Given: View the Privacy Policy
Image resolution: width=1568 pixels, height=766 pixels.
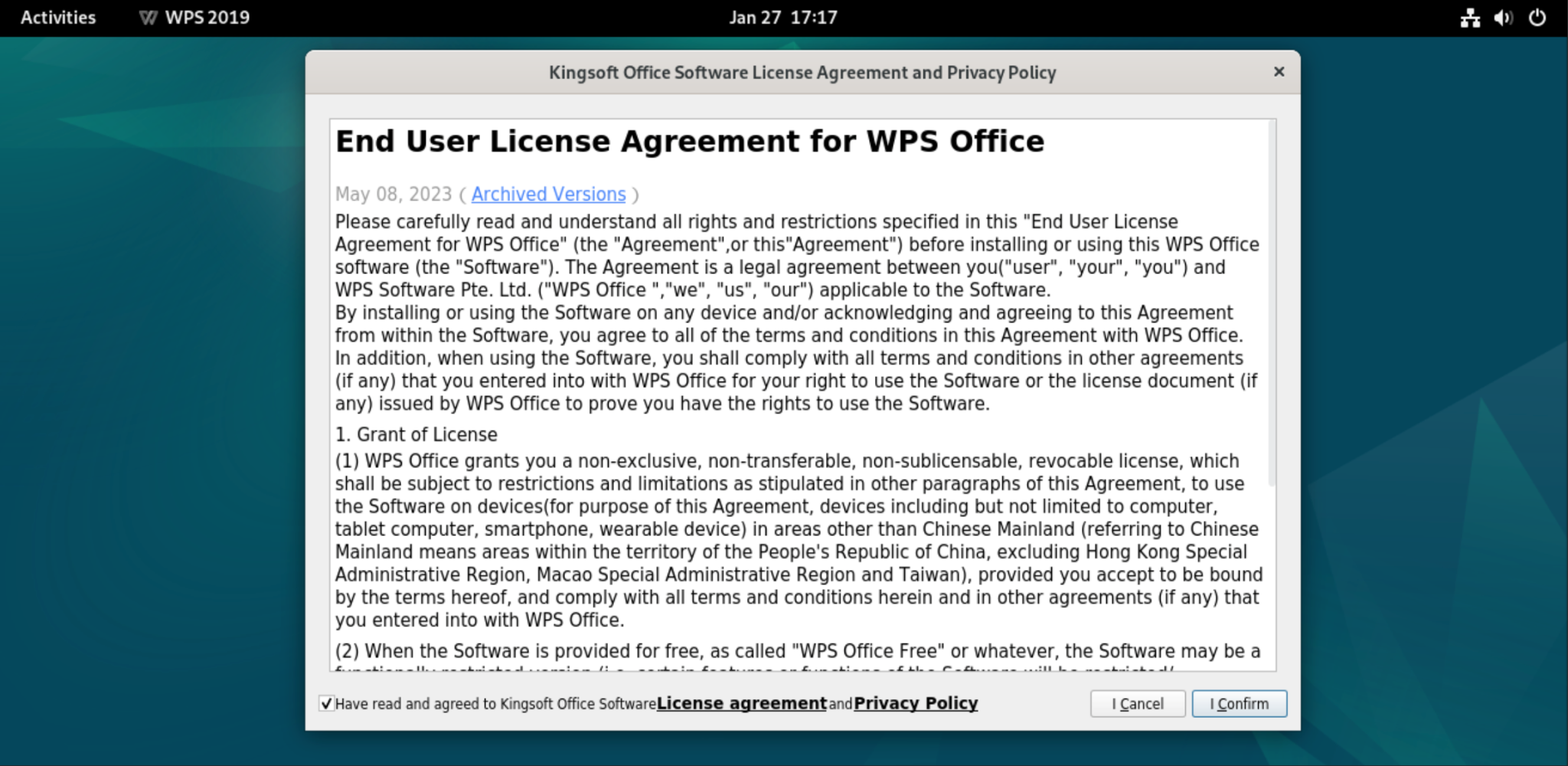Looking at the screenshot, I should (915, 702).
